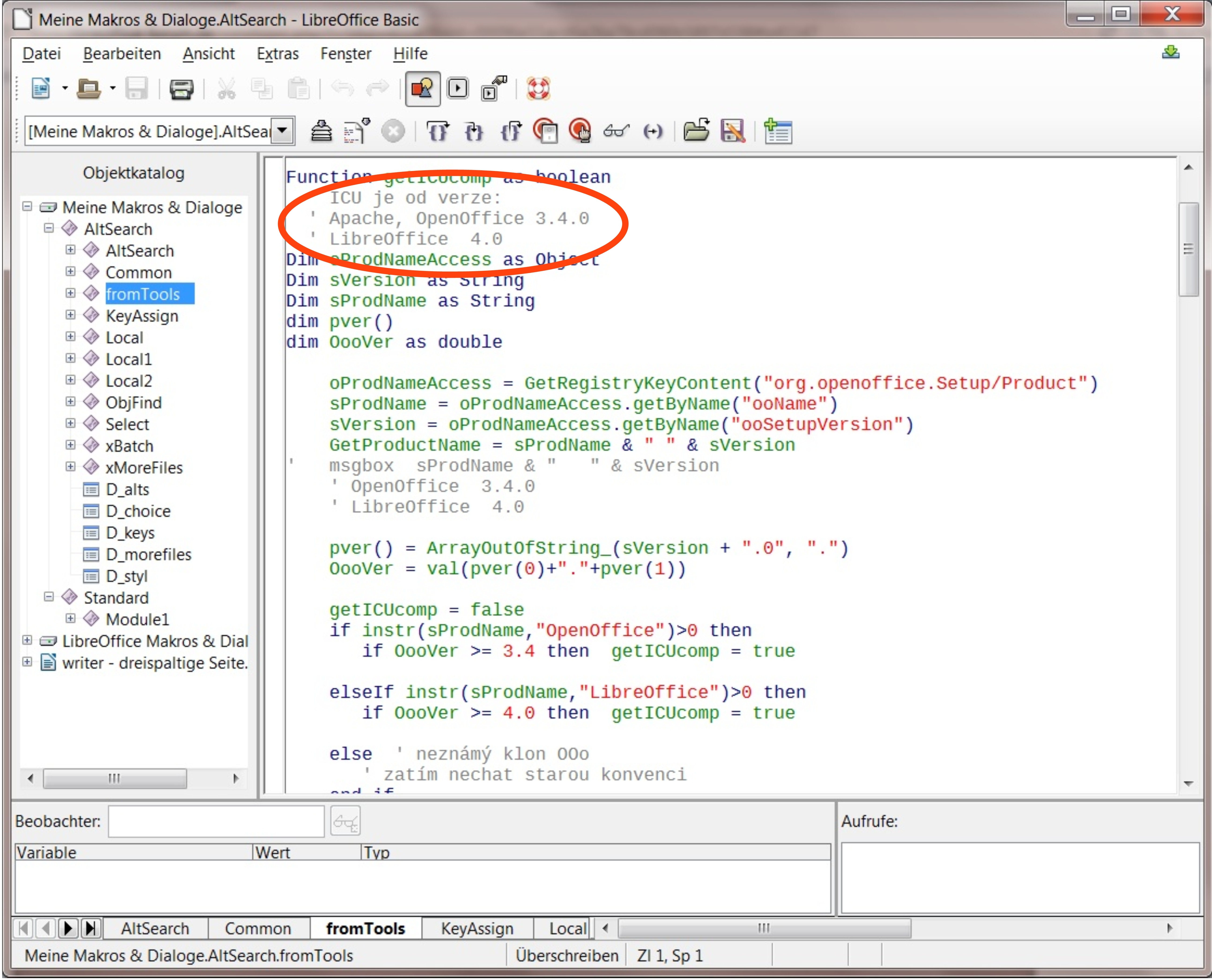Click the Open file icon

pos(89,89)
